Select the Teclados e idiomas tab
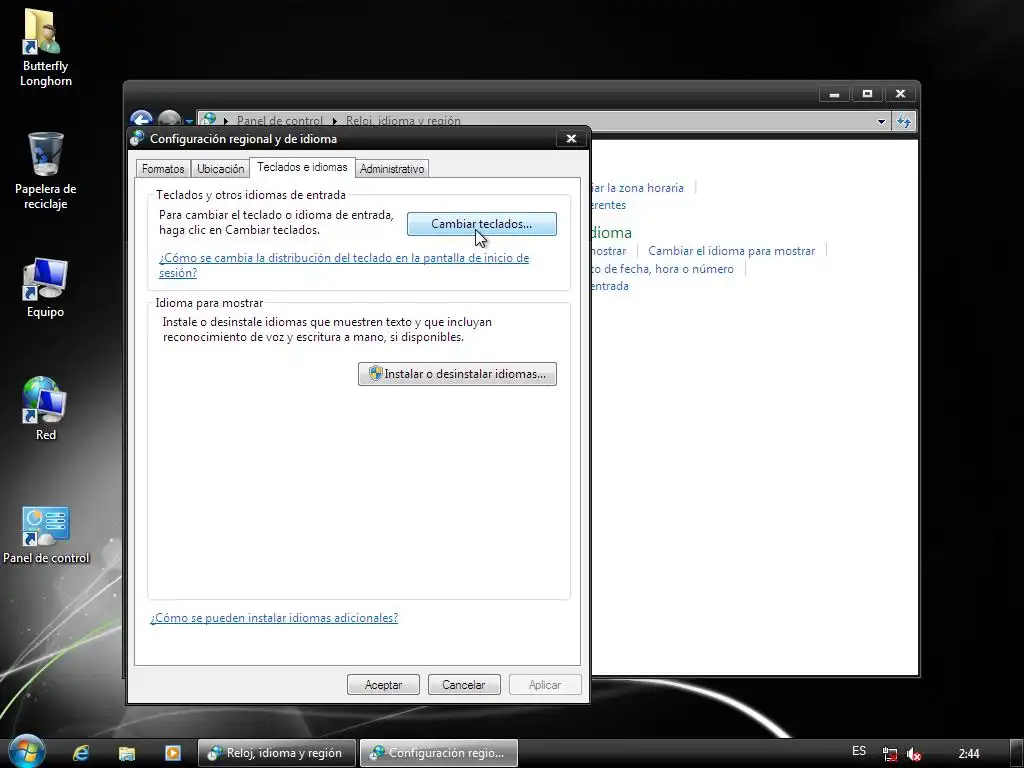This screenshot has width=1024, height=768. (302, 167)
